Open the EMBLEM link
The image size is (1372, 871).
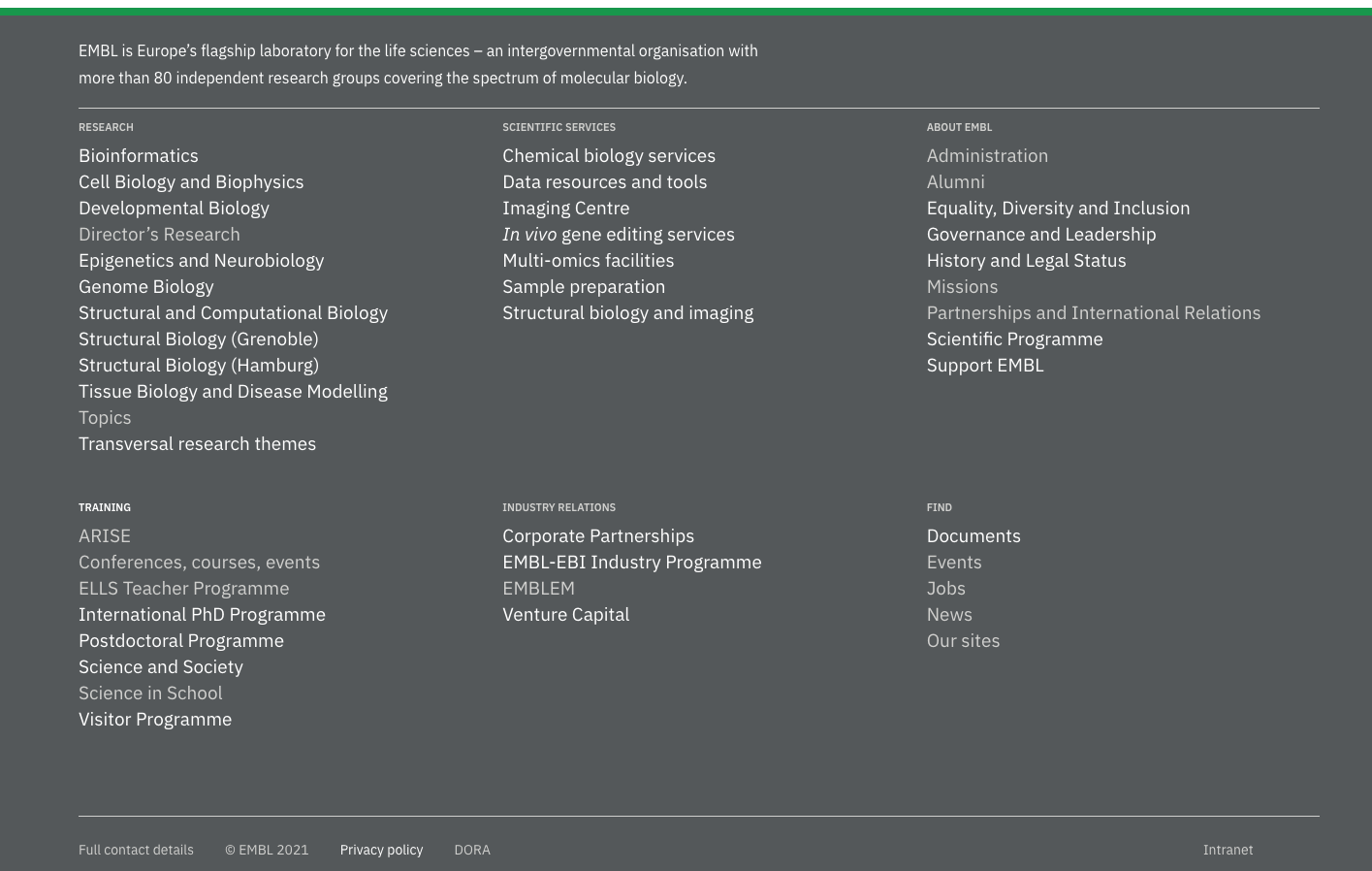(x=538, y=588)
